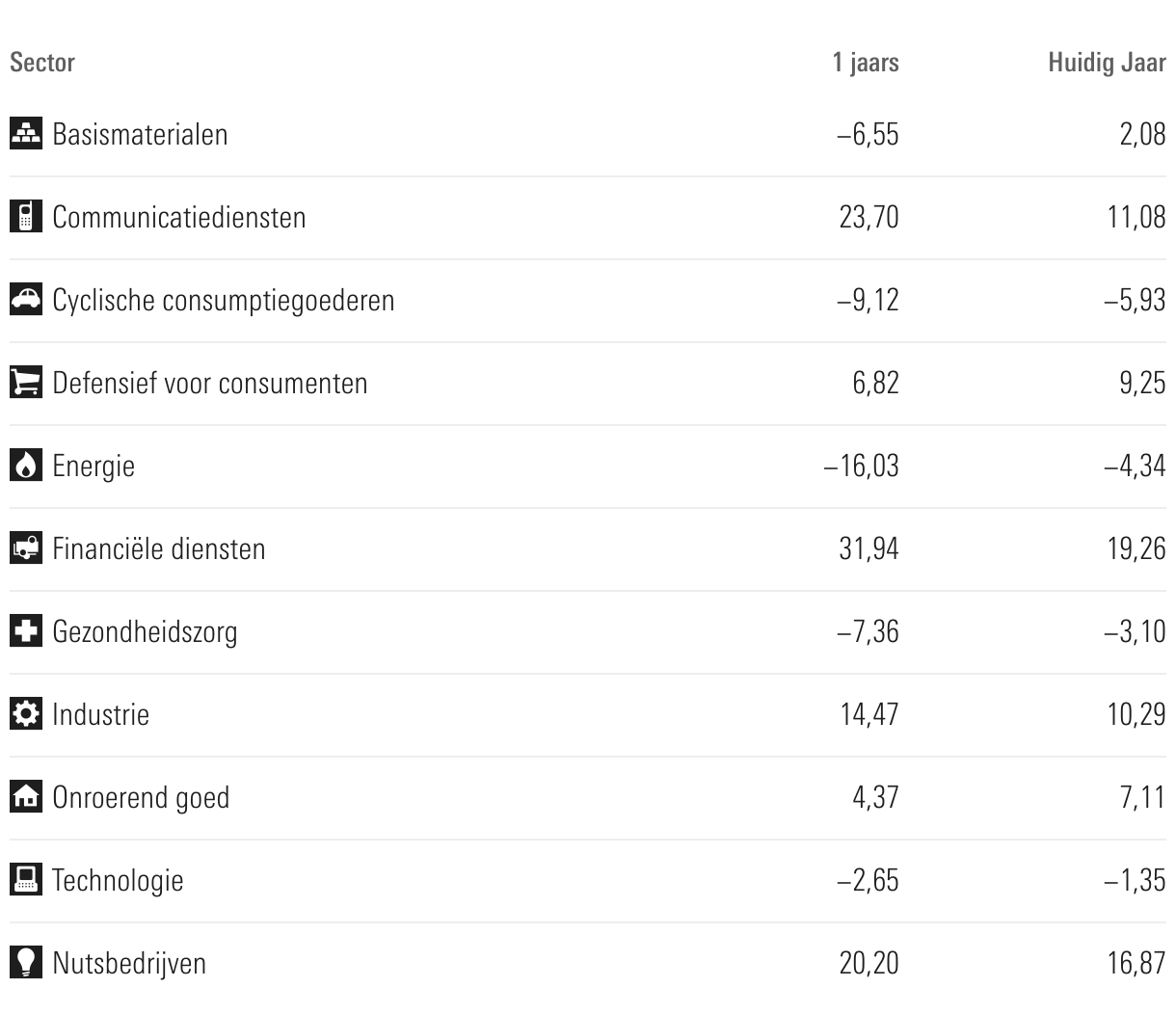1176x1014 pixels.
Task: Open the Nutsbedrijven sector label
Action: (x=129, y=963)
